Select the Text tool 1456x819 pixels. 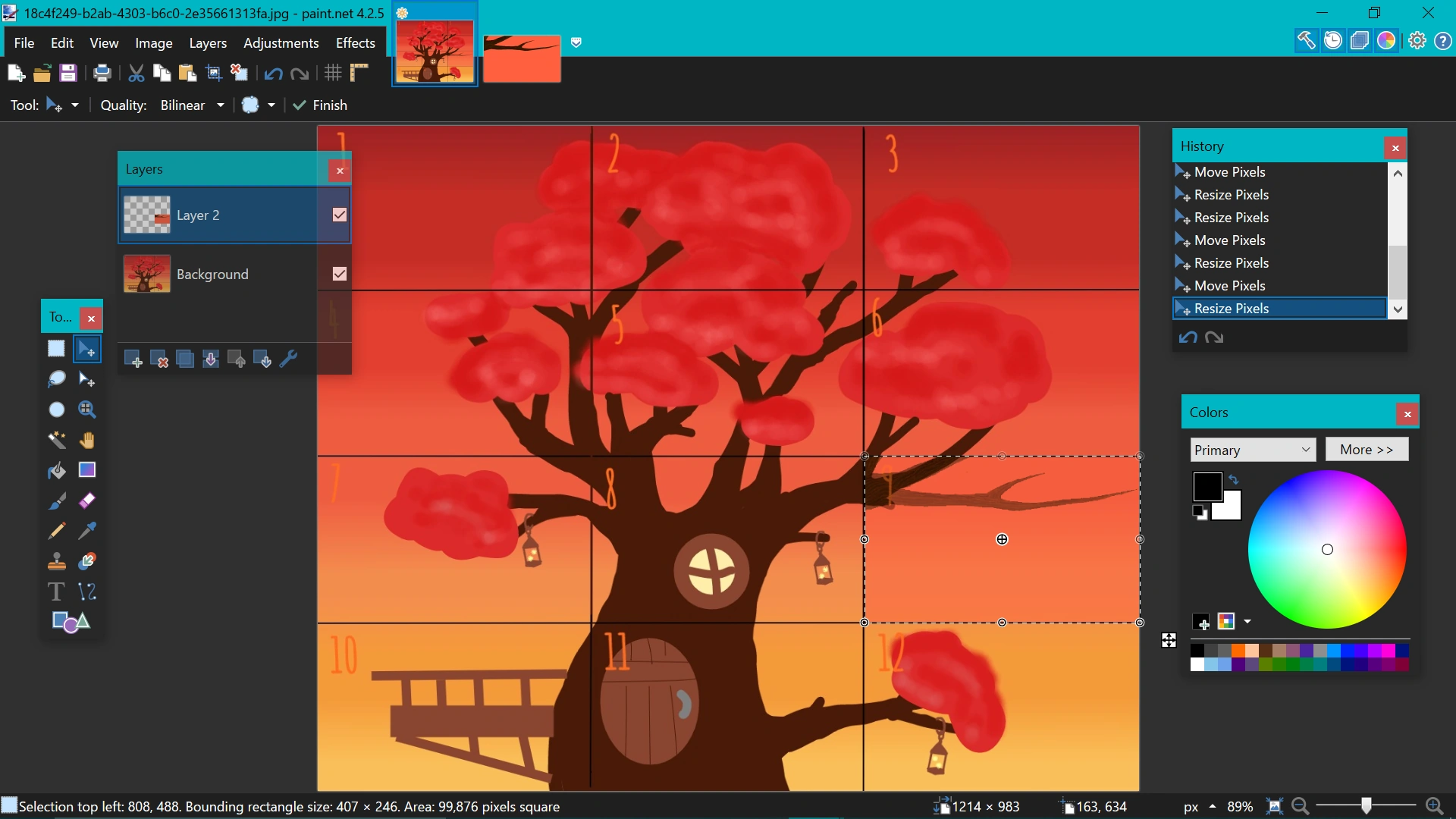56,591
